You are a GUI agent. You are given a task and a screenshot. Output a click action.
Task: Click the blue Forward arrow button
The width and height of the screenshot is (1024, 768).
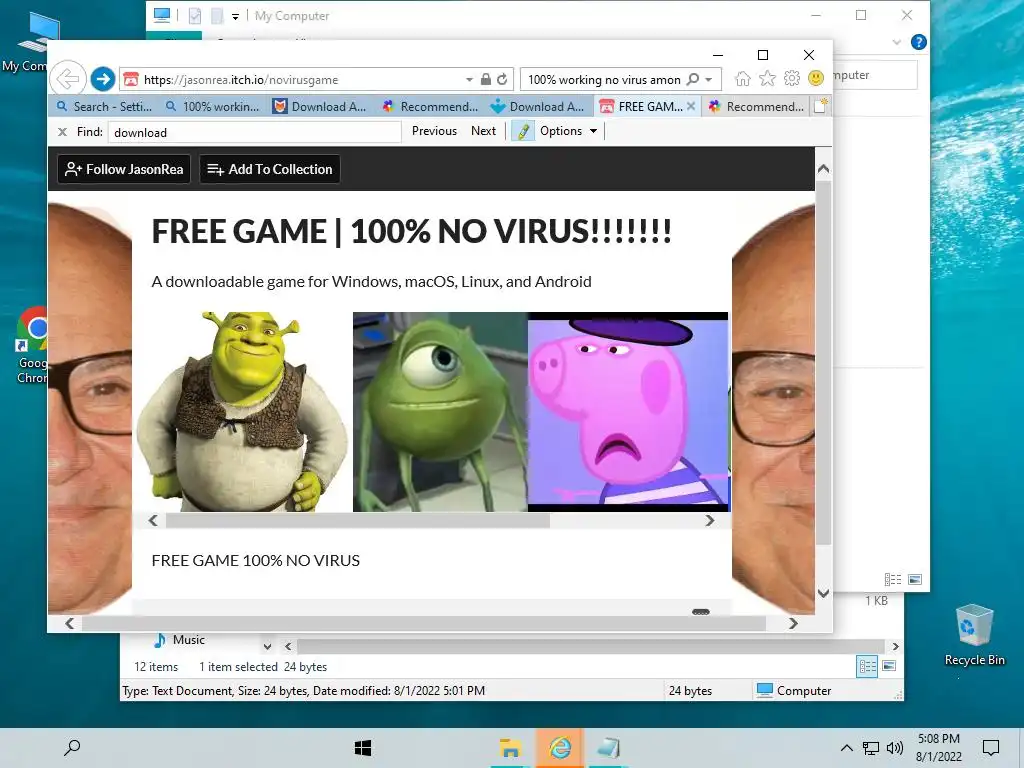103,79
